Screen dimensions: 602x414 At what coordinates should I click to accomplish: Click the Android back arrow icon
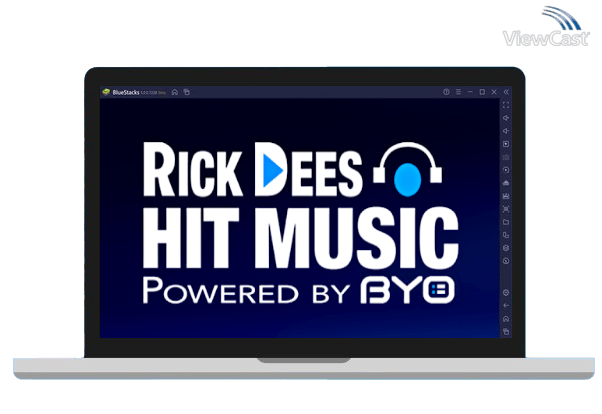click(x=506, y=306)
